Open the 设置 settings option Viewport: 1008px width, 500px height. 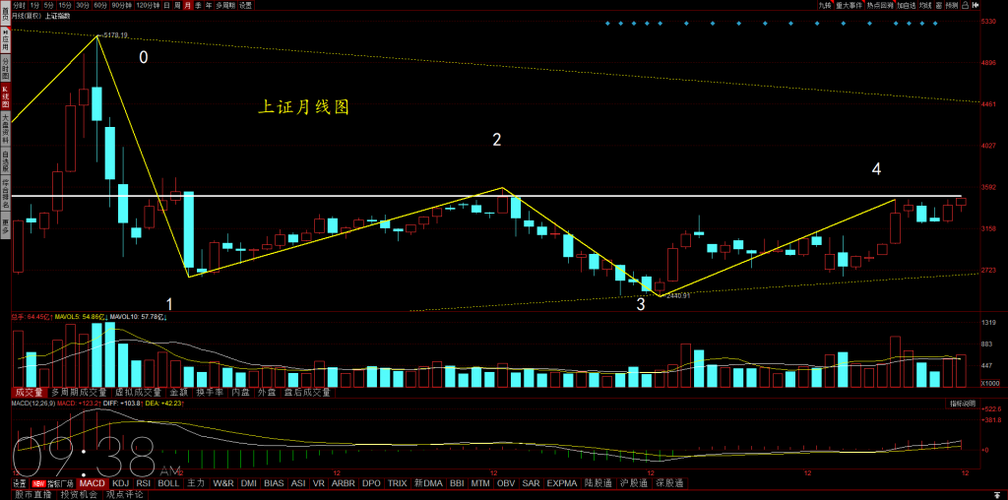coord(245,5)
